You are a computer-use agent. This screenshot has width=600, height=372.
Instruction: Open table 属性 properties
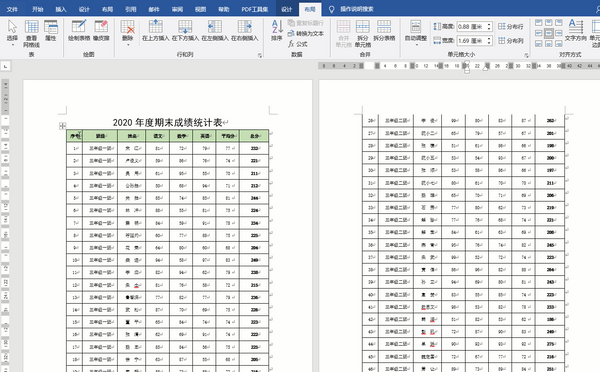click(51, 30)
